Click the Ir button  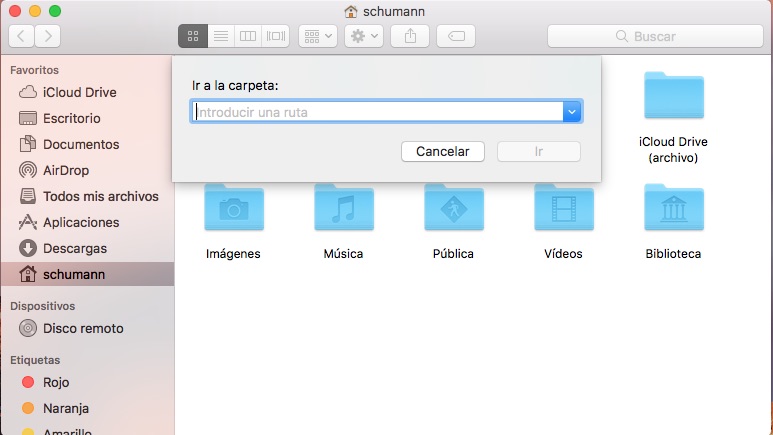(539, 151)
